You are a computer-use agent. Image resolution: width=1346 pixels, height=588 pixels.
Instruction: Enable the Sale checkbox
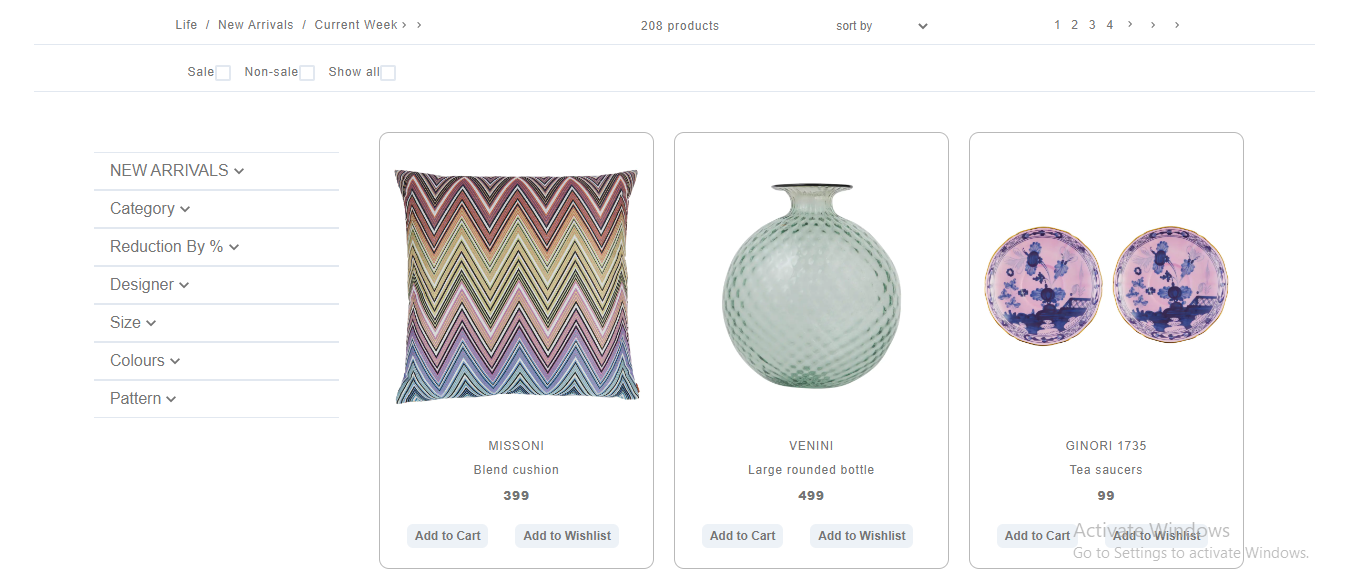click(222, 71)
